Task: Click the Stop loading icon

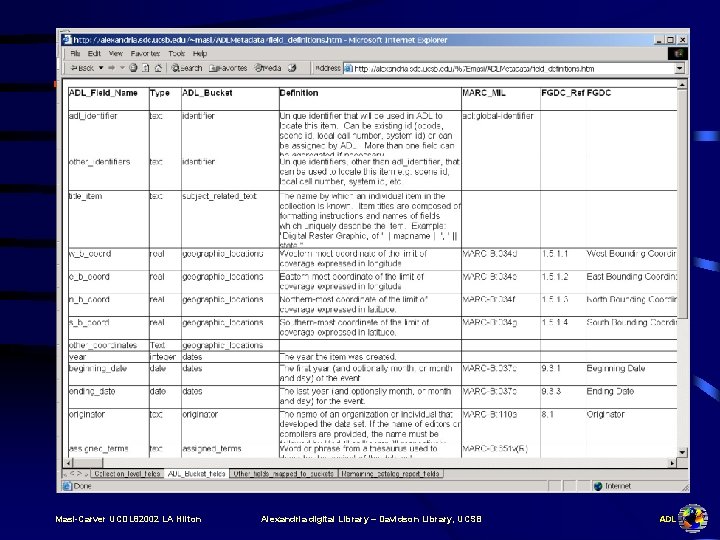Action: [x=133, y=68]
